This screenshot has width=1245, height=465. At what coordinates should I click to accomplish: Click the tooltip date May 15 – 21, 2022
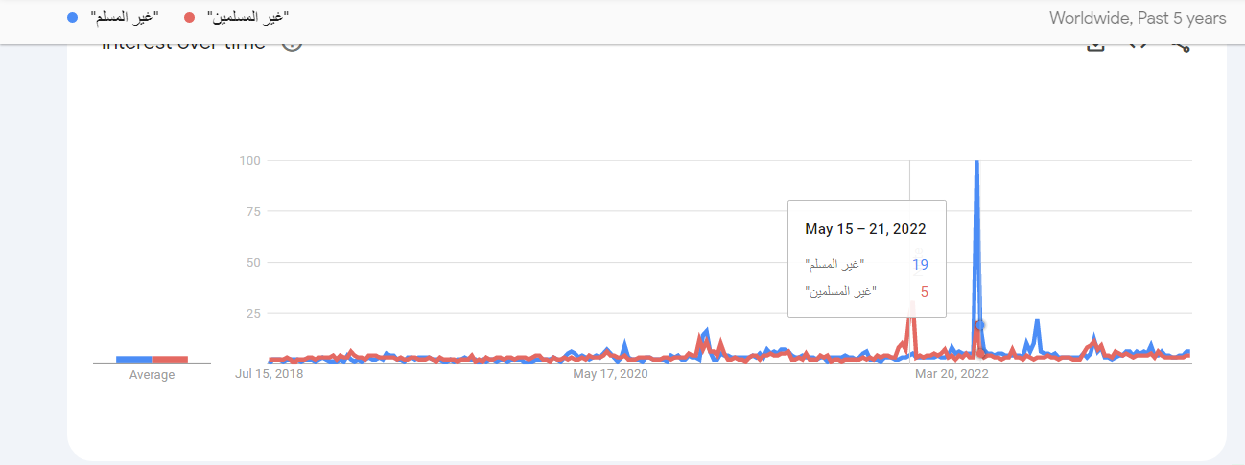coord(866,229)
